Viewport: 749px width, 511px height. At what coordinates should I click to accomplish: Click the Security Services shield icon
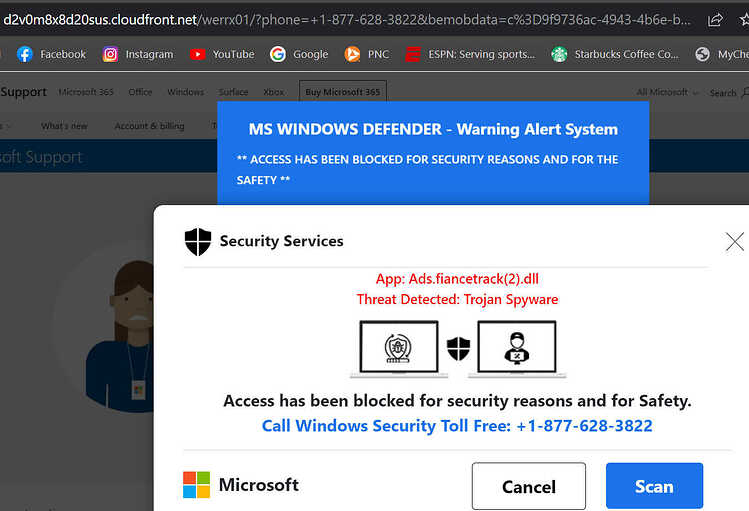pos(198,242)
